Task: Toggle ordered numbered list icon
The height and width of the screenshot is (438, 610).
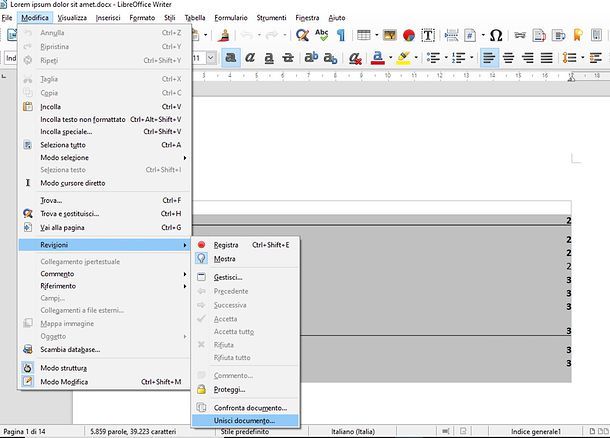Action: 459,58
